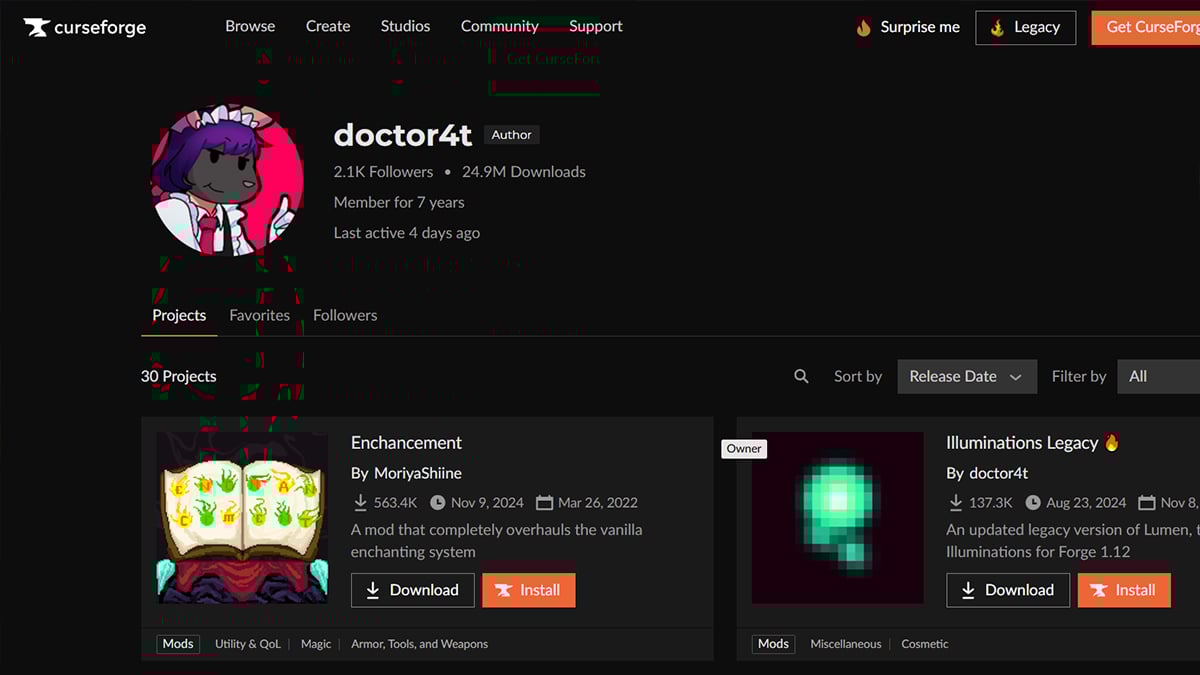The image size is (1200, 675).
Task: Open the Community menu item
Action: 499,26
